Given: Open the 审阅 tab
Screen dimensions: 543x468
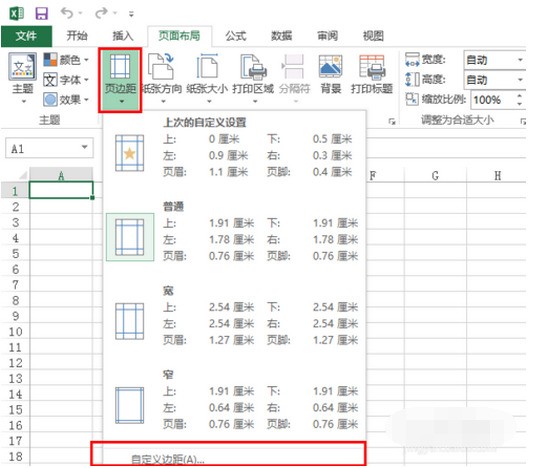Looking at the screenshot, I should pyautogui.click(x=327, y=36).
